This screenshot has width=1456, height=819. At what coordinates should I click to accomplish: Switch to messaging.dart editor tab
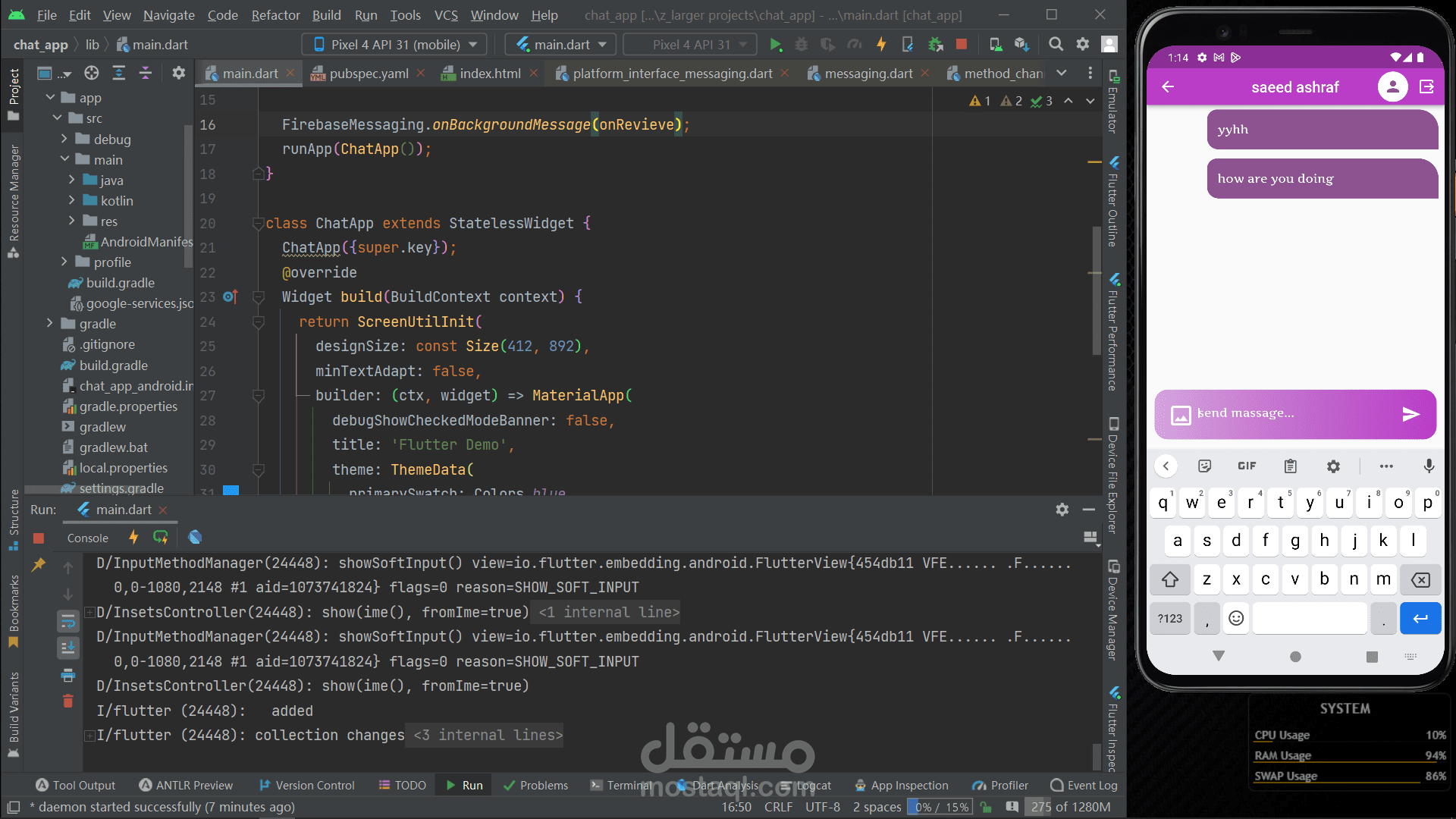tap(868, 74)
